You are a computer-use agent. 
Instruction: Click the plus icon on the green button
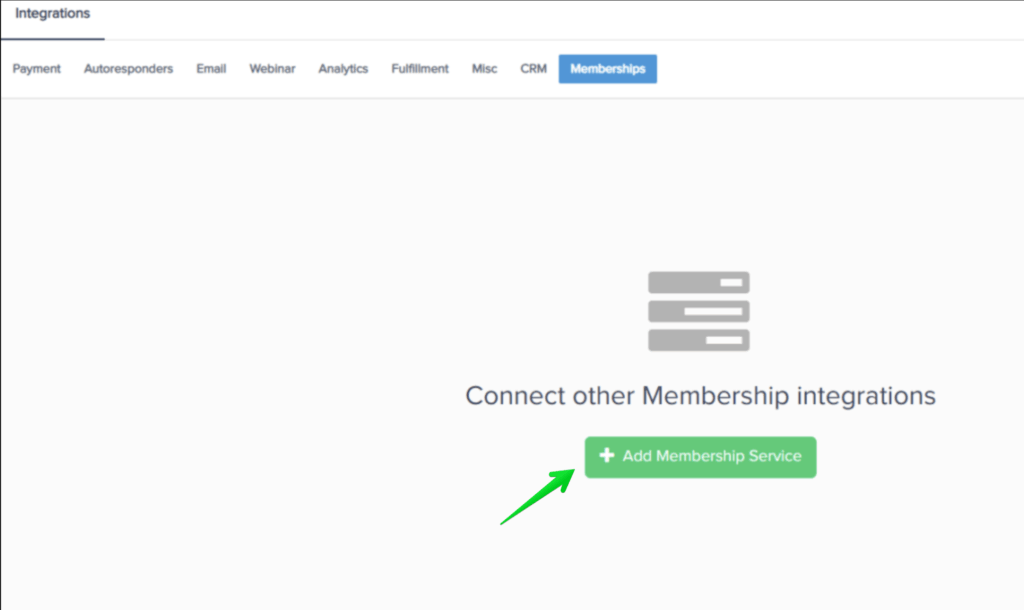tap(606, 456)
